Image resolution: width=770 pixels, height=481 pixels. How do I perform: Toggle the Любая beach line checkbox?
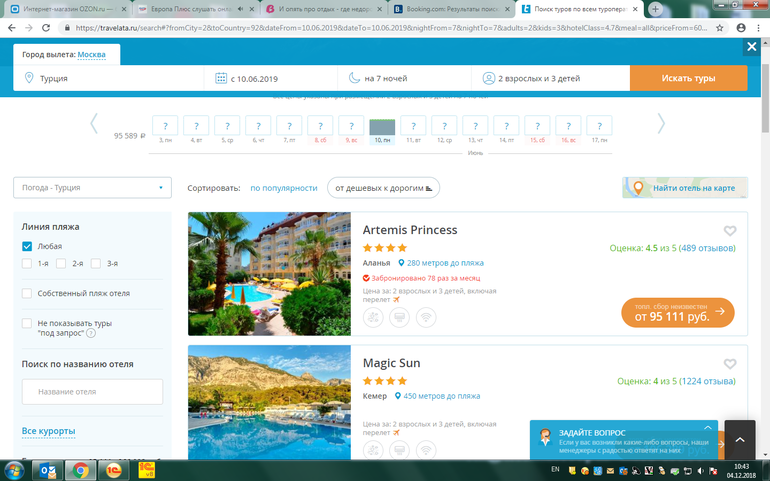[x=27, y=246]
